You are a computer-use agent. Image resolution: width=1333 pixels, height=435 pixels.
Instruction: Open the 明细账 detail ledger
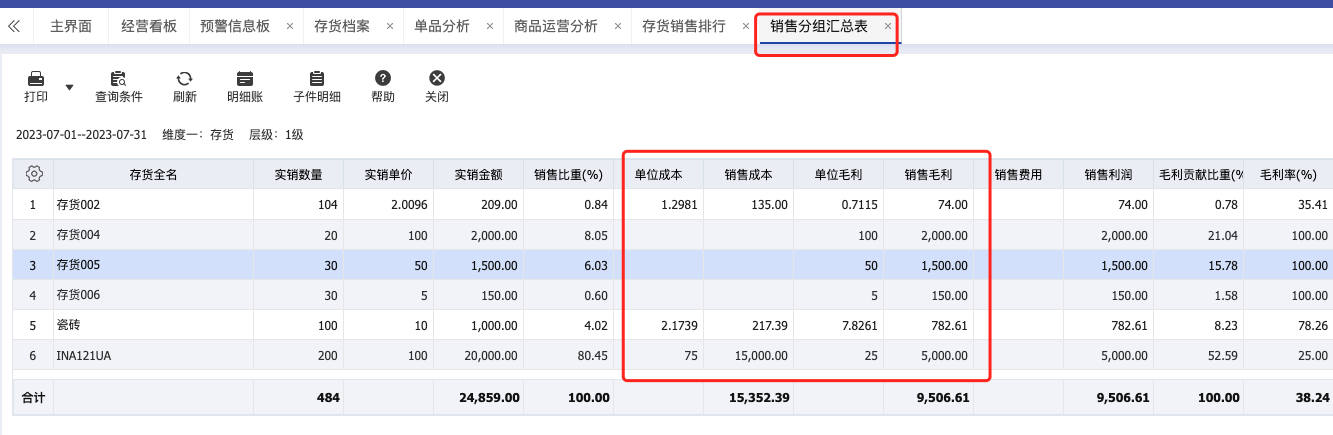tap(245, 87)
